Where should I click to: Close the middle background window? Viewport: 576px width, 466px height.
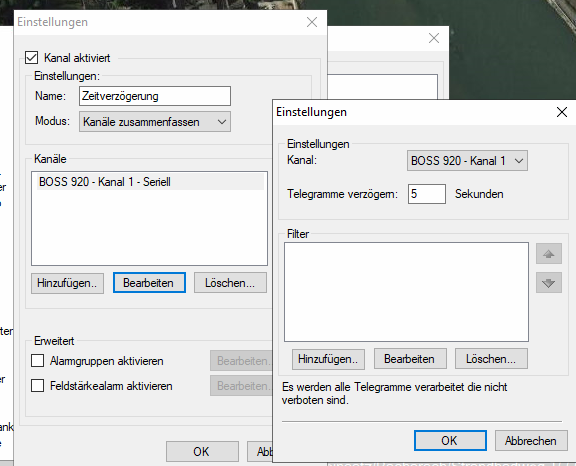(x=434, y=38)
